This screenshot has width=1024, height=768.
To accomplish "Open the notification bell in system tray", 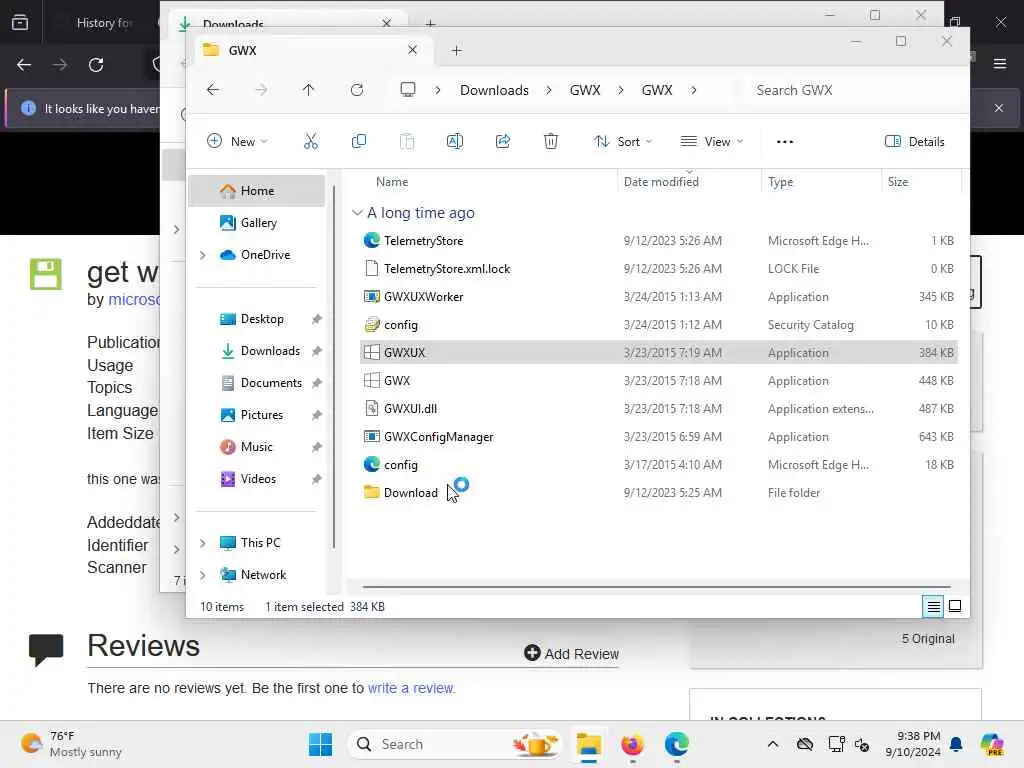I will [x=956, y=744].
